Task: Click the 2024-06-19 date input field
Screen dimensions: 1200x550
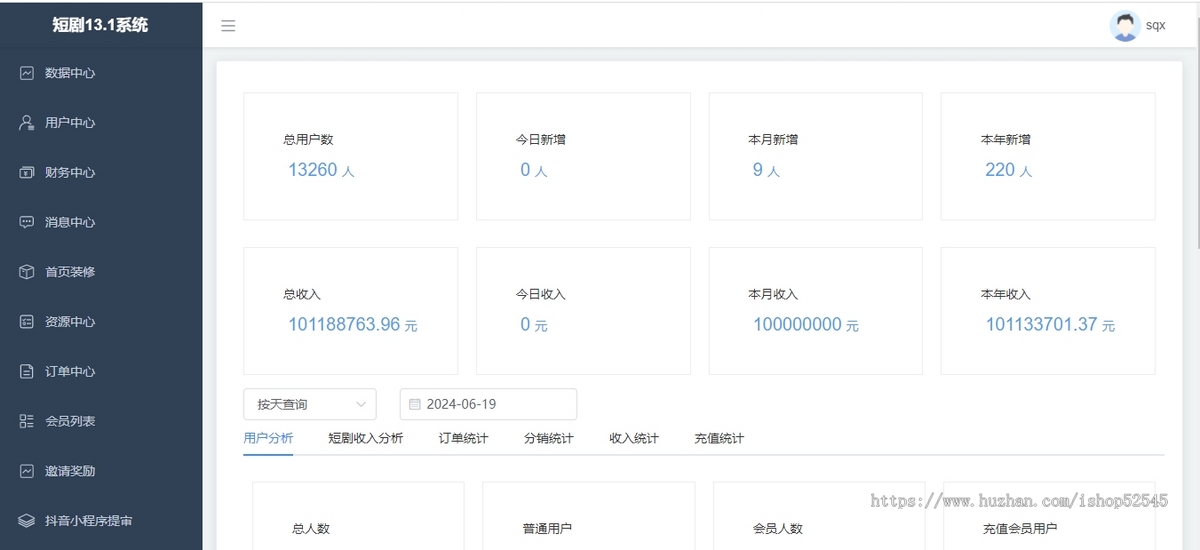Action: coord(488,404)
